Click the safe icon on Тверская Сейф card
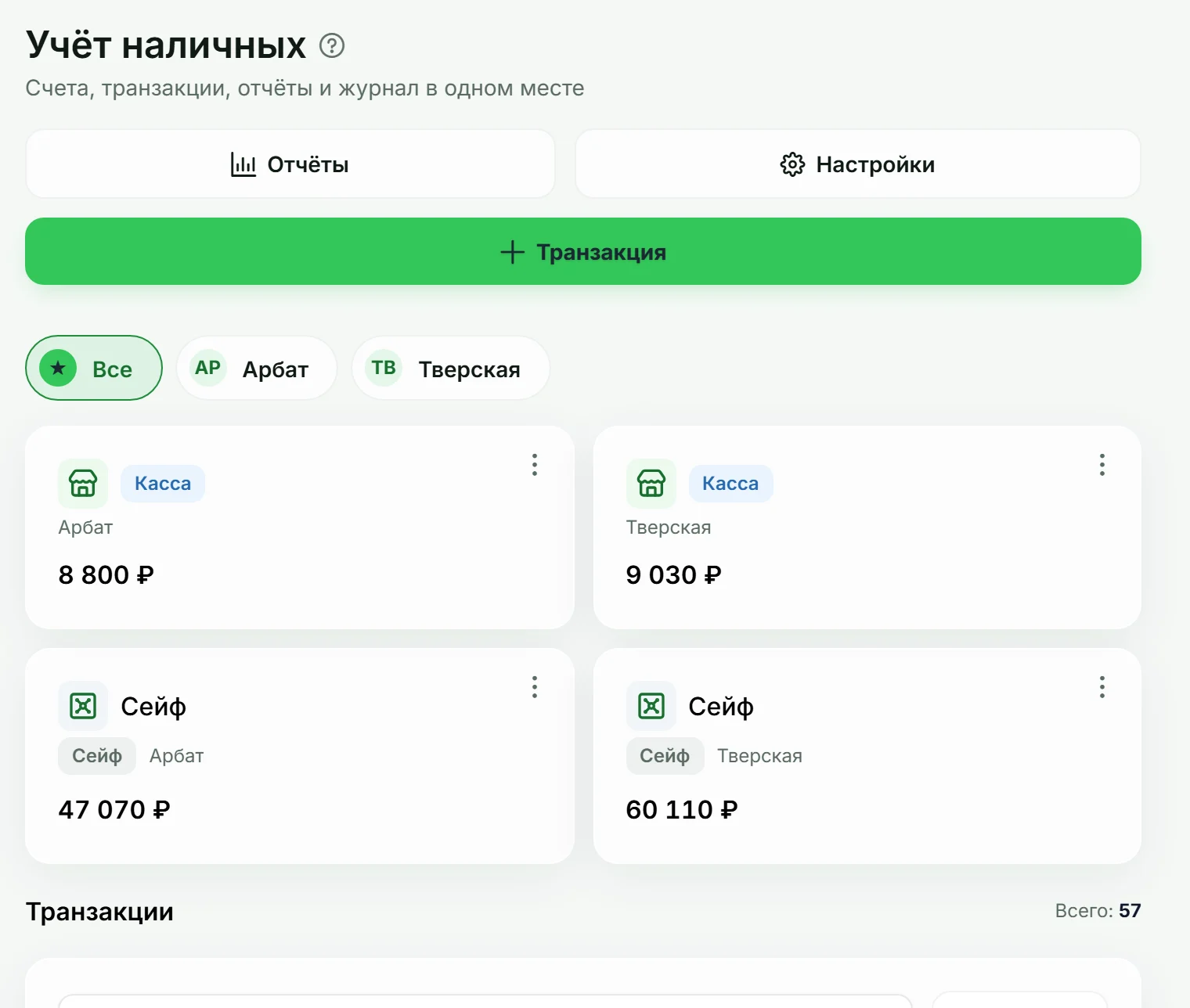Image resolution: width=1190 pixels, height=1008 pixels. click(x=651, y=706)
